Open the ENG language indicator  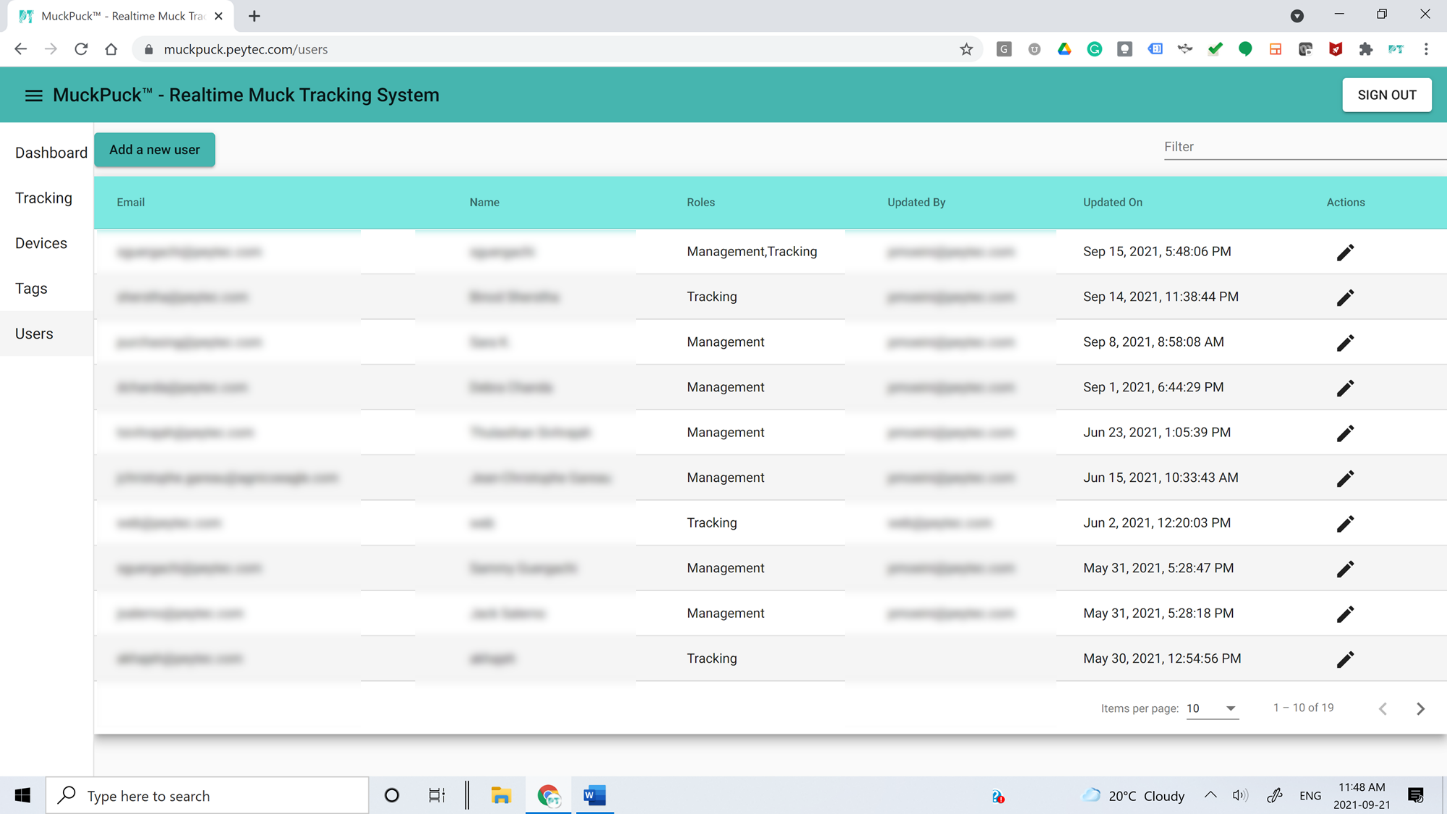(x=1310, y=796)
